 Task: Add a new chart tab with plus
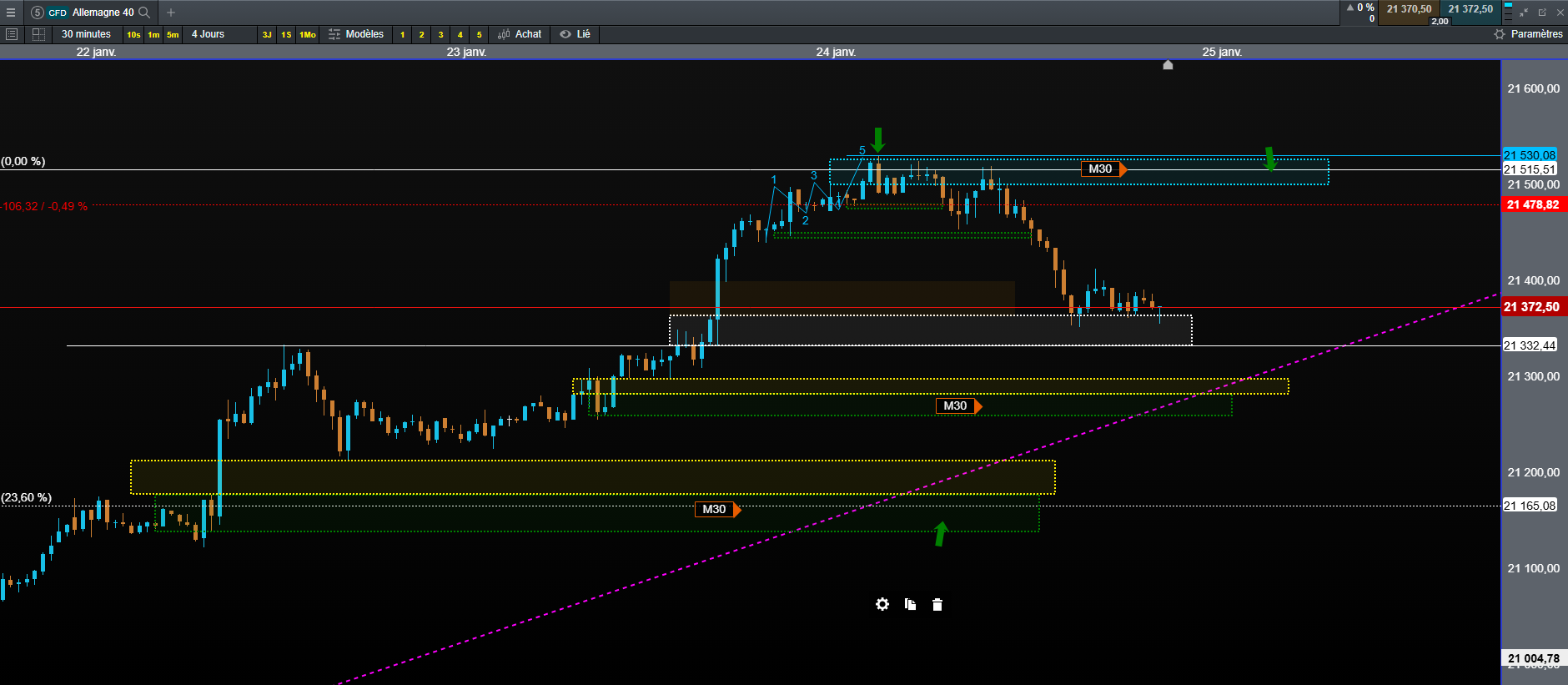(171, 13)
